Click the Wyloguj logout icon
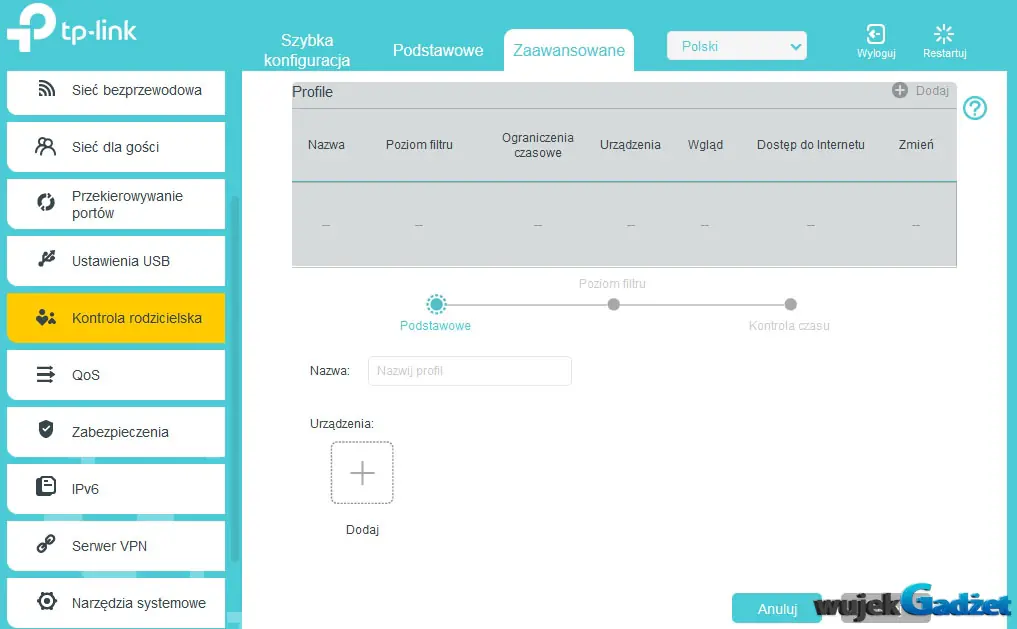The width and height of the screenshot is (1017, 629). click(876, 34)
